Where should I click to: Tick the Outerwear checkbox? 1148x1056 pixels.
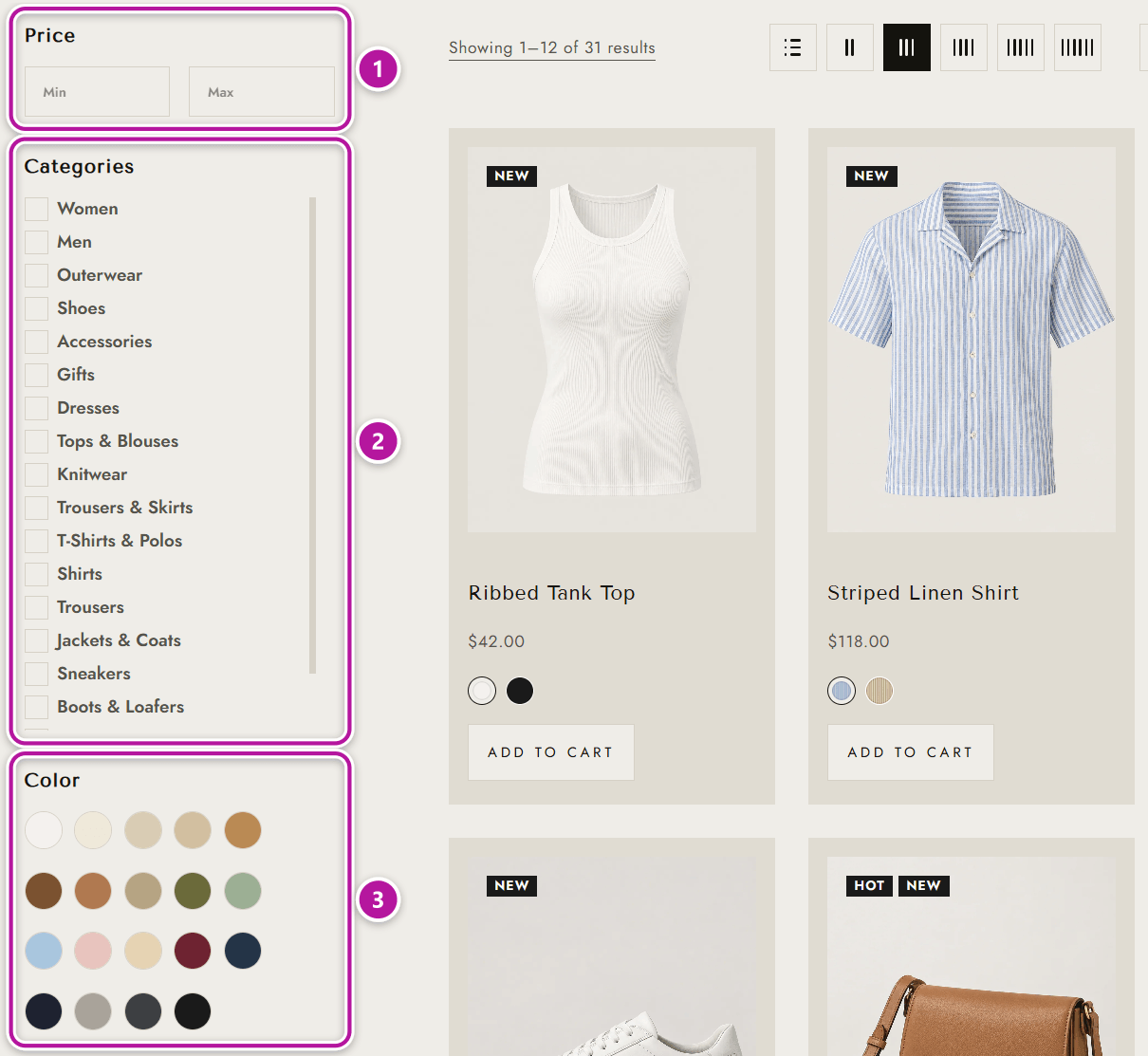[x=36, y=275]
